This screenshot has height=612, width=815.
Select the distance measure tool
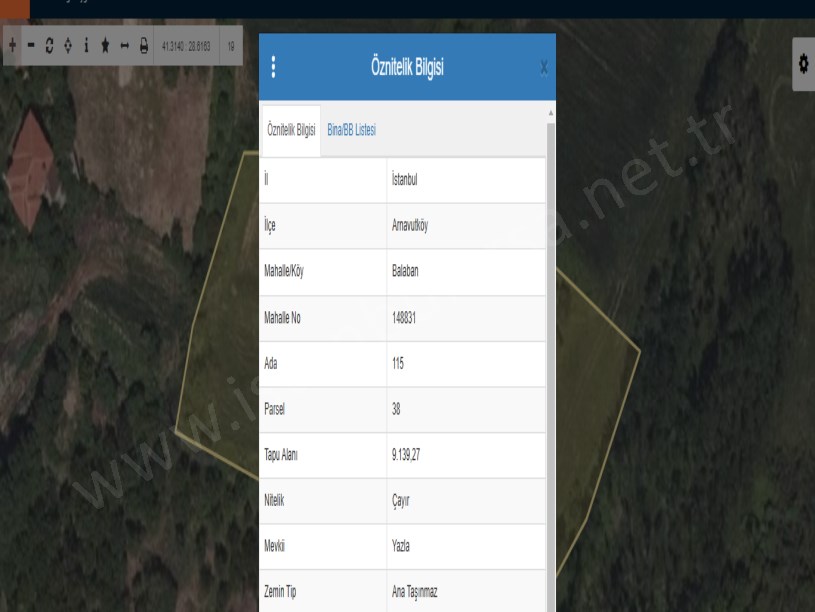click(x=125, y=46)
